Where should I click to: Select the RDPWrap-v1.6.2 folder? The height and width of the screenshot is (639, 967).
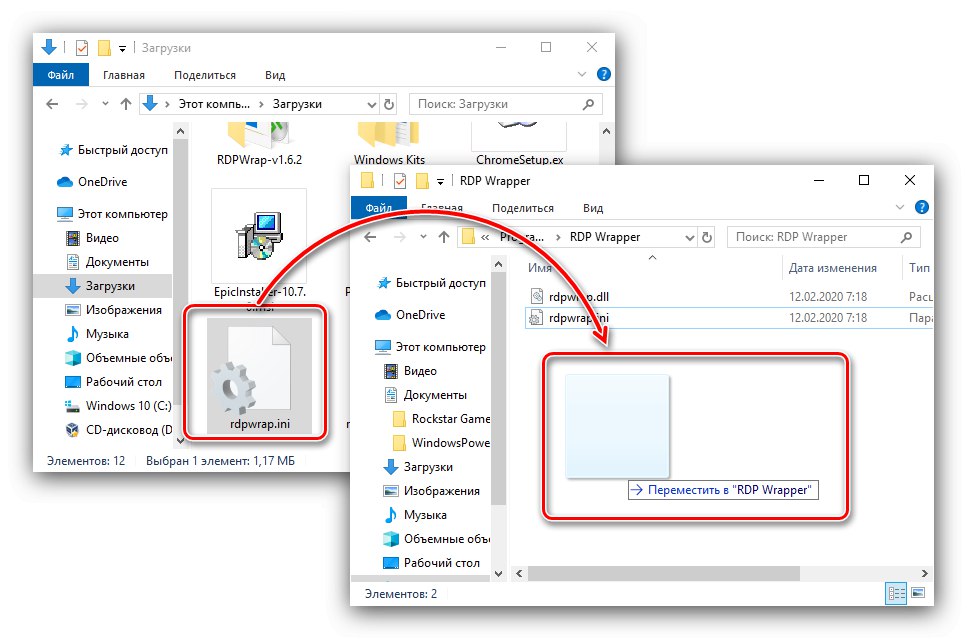(x=259, y=144)
